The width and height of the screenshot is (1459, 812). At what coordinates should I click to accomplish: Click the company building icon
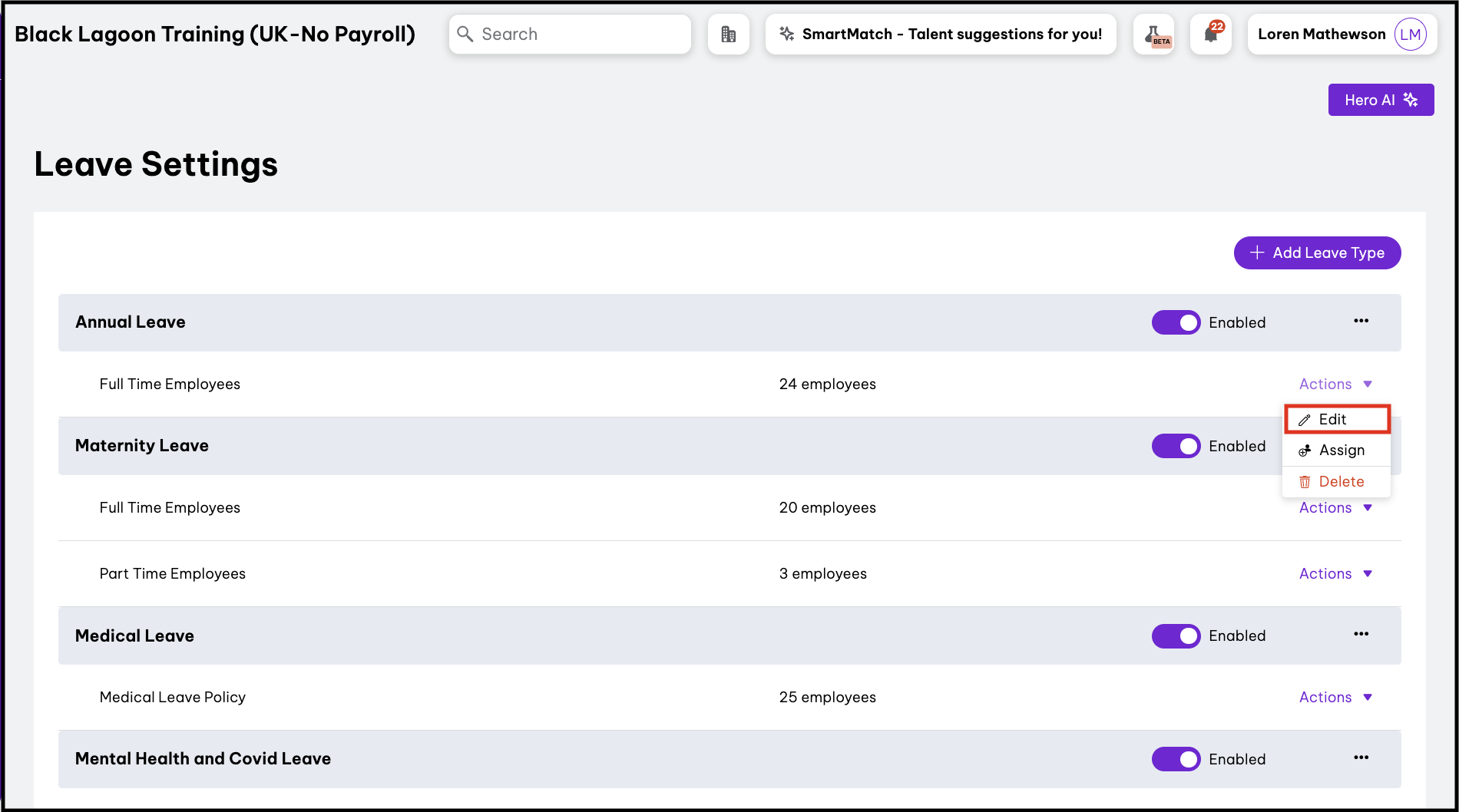pyautogui.click(x=728, y=35)
